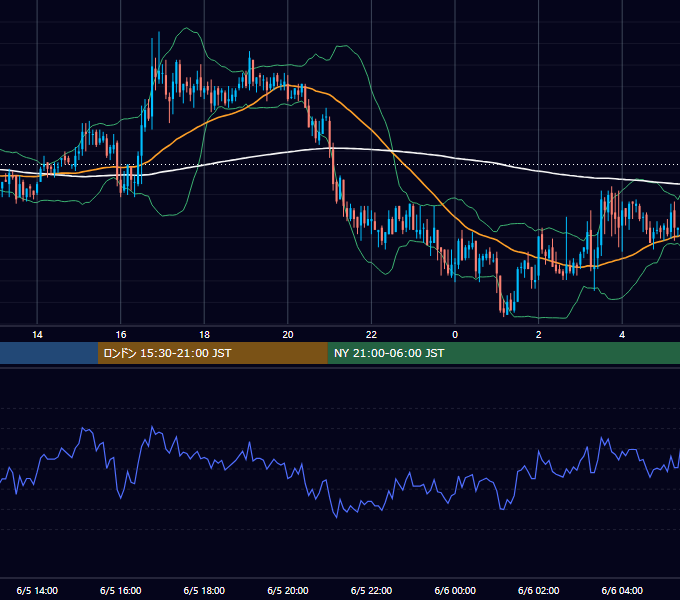Click the 6/6 02:00 date label

pos(539,590)
